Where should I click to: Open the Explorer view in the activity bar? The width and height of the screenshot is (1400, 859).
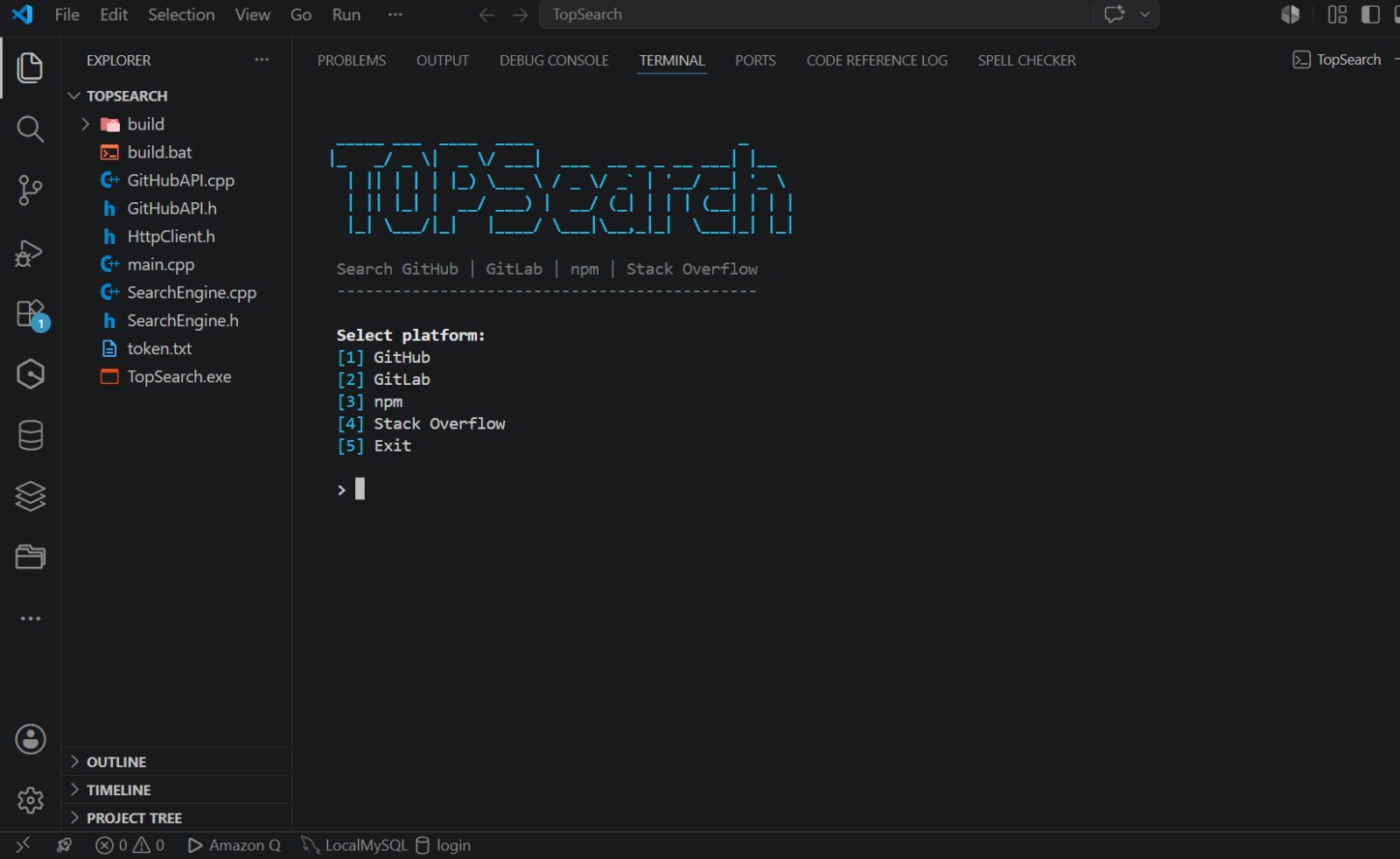pos(30,68)
